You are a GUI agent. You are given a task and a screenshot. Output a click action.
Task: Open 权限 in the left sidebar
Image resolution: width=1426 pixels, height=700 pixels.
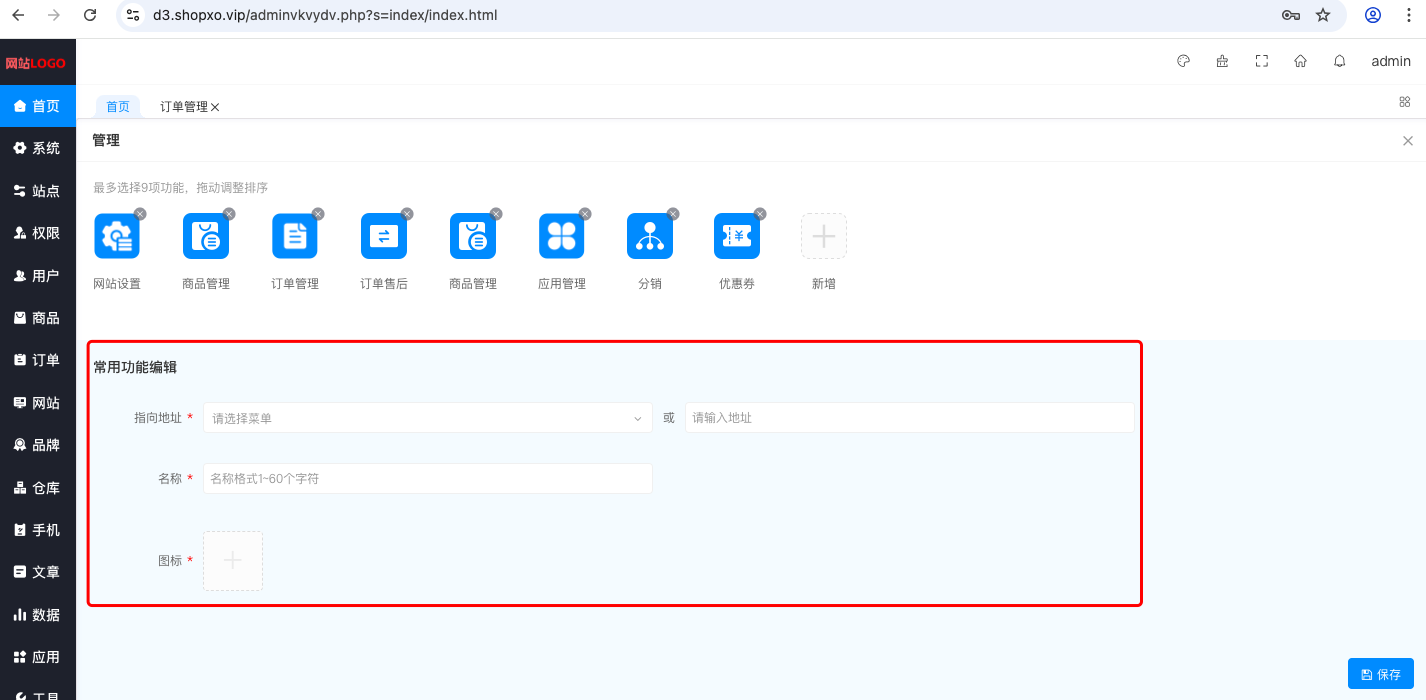38,233
